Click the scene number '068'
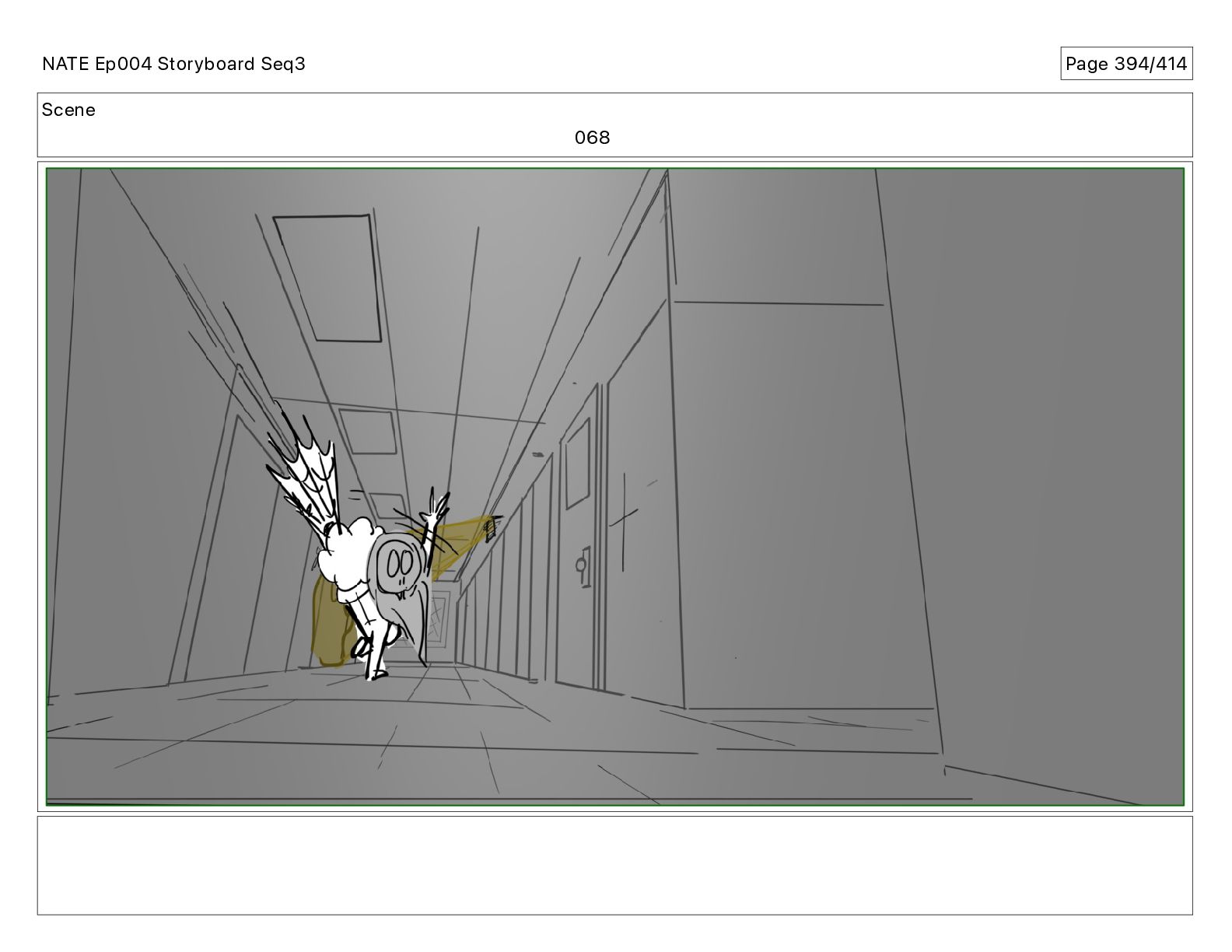Screen dimensions: 1232x952 pos(592,138)
